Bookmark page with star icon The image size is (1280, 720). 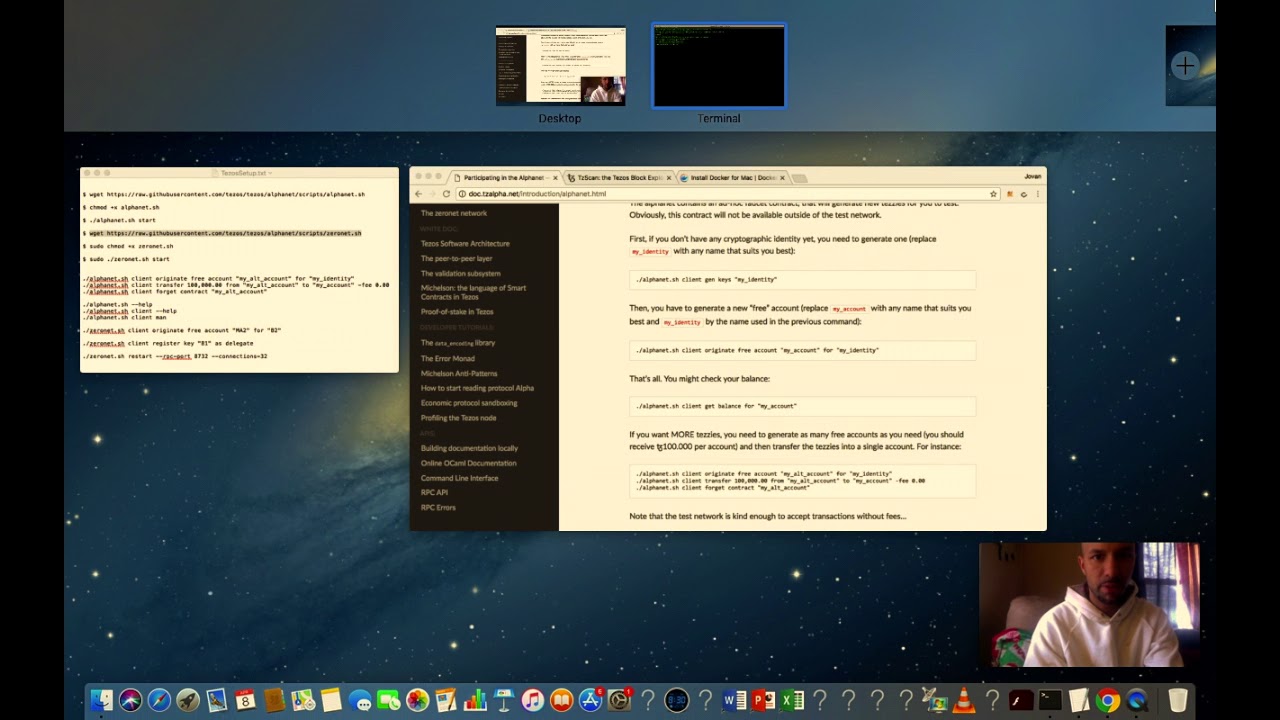[993, 194]
